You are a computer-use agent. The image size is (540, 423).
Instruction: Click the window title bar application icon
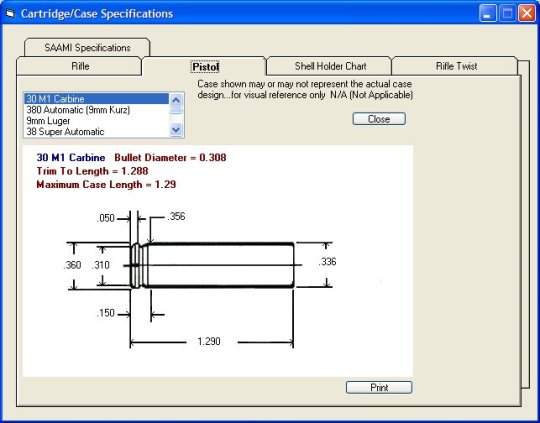click(x=11, y=14)
